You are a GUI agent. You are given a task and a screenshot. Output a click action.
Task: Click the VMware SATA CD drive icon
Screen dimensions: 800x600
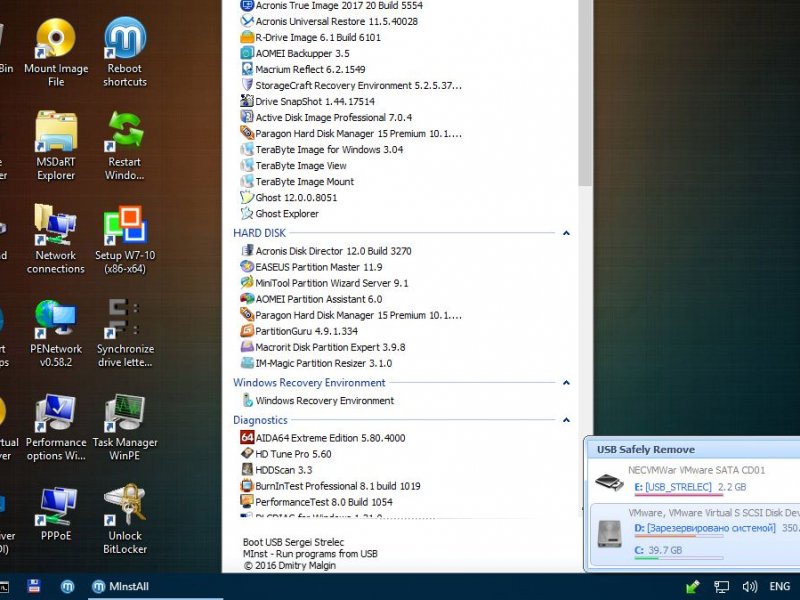pos(609,482)
